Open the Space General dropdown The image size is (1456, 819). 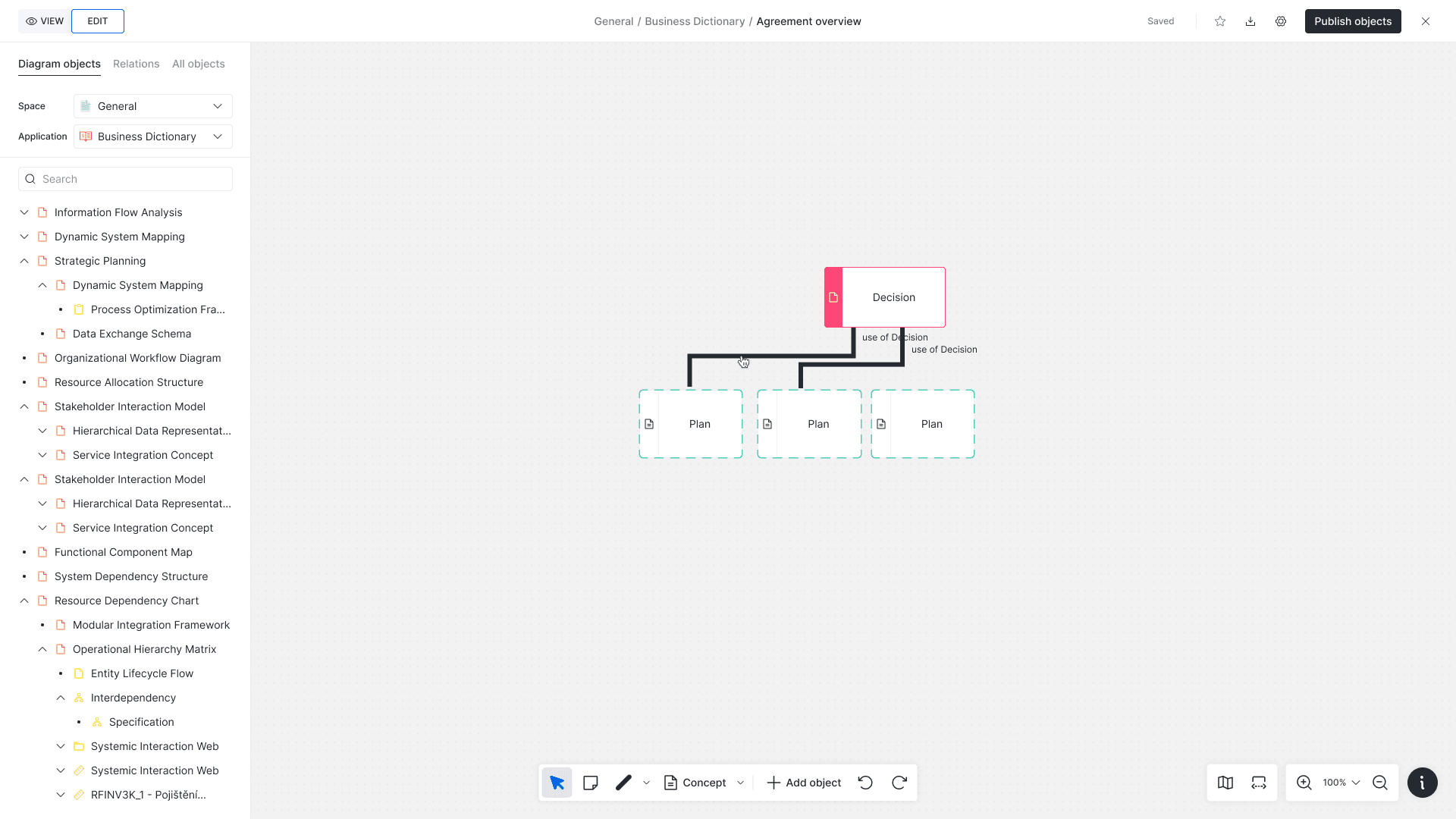click(153, 106)
